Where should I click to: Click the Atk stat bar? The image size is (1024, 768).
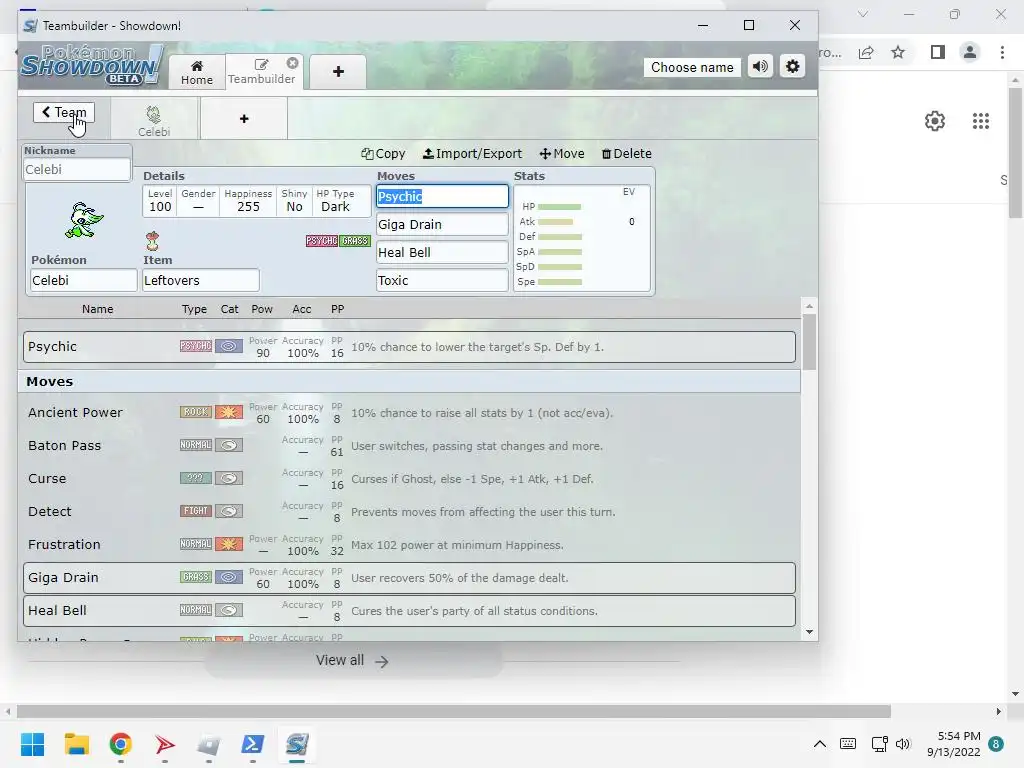click(555, 222)
